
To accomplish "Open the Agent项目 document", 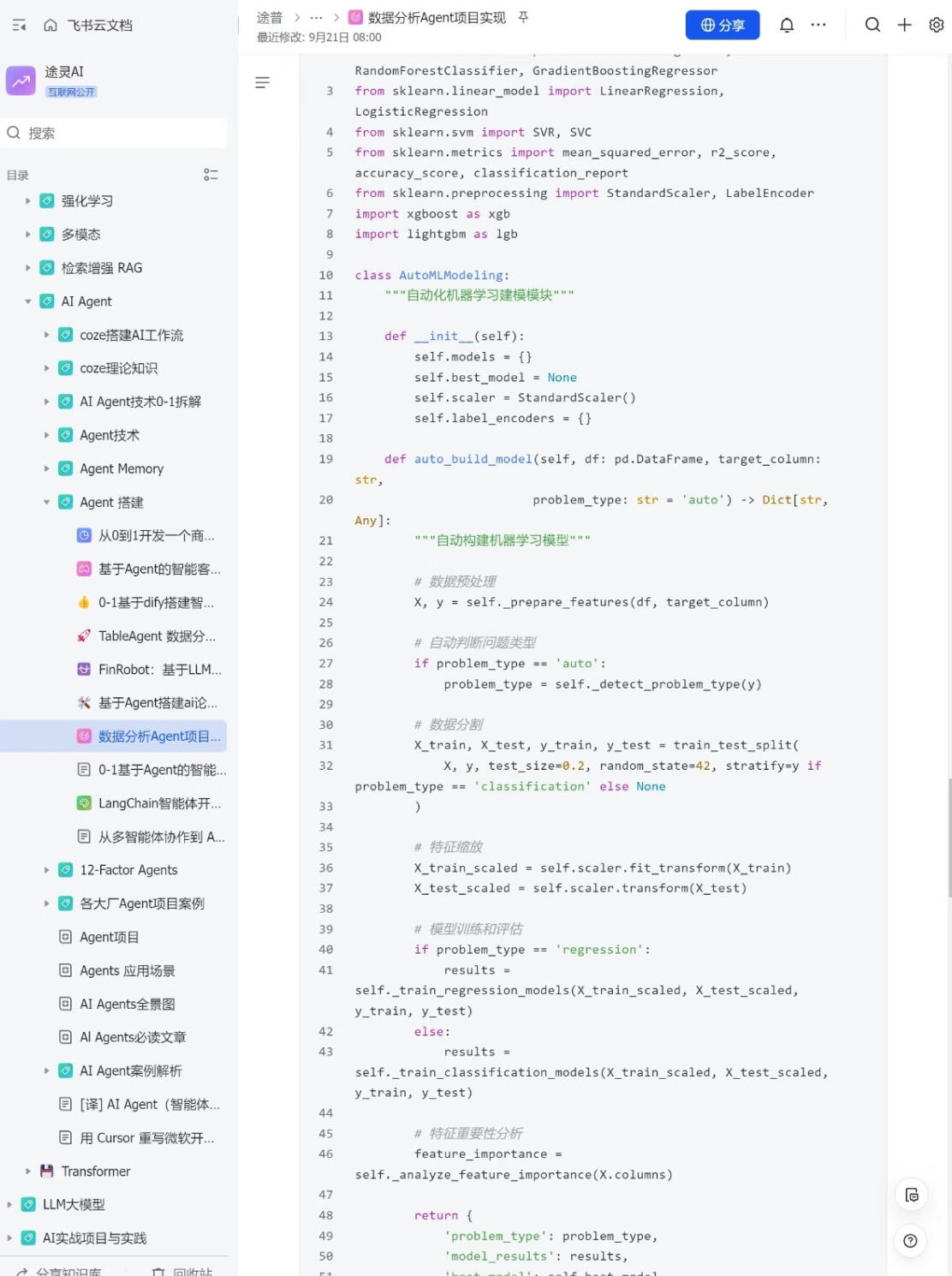I will [x=110, y=937].
